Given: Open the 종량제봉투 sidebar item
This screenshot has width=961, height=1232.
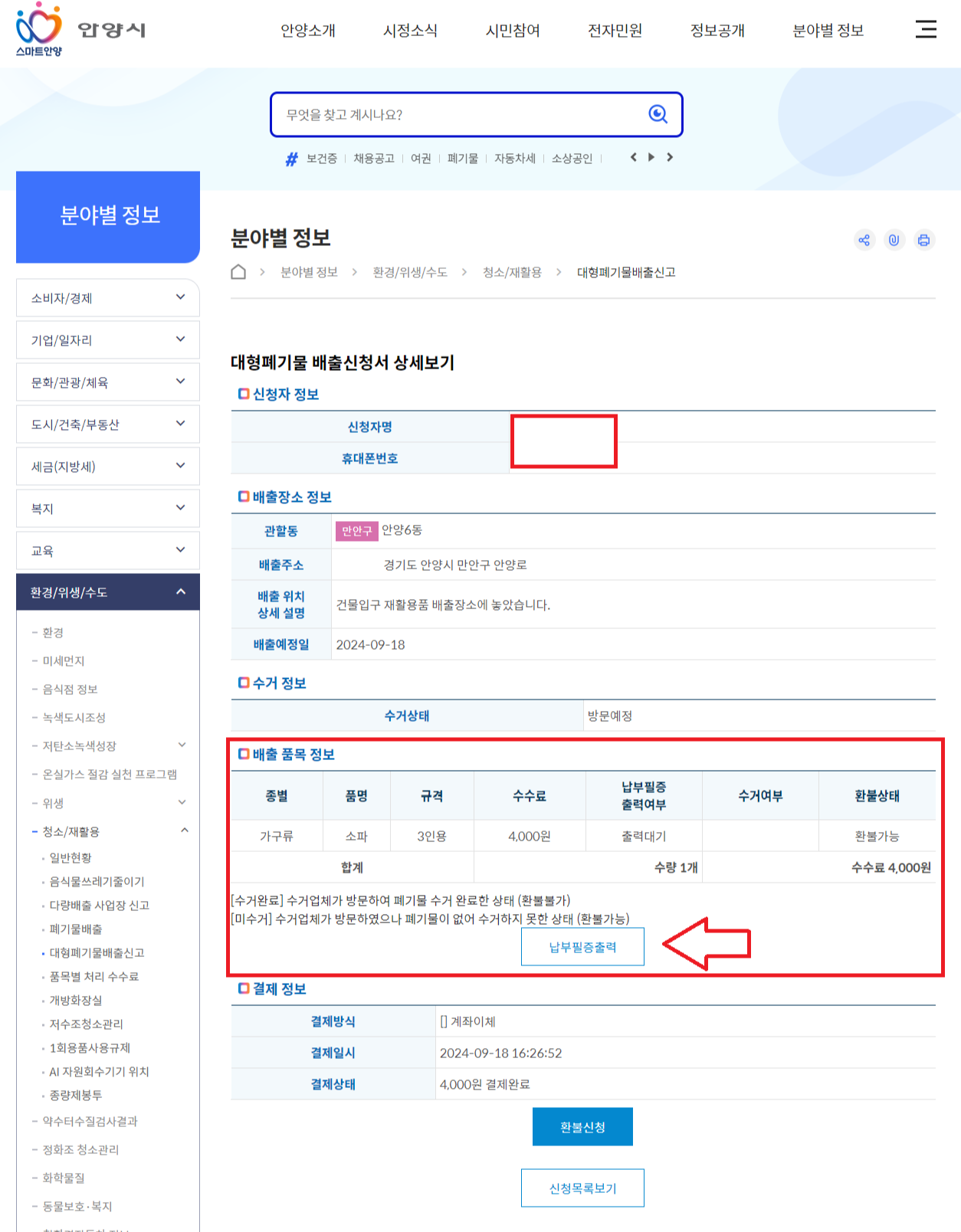Looking at the screenshot, I should click(x=76, y=1096).
